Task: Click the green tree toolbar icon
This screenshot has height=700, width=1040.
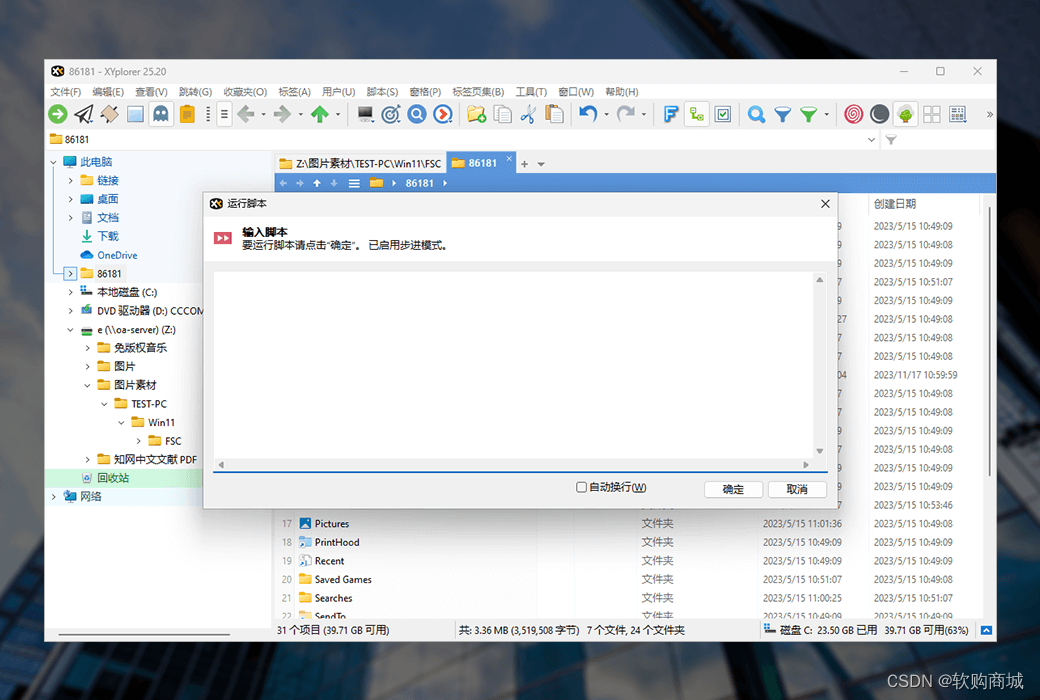Action: tap(905, 114)
